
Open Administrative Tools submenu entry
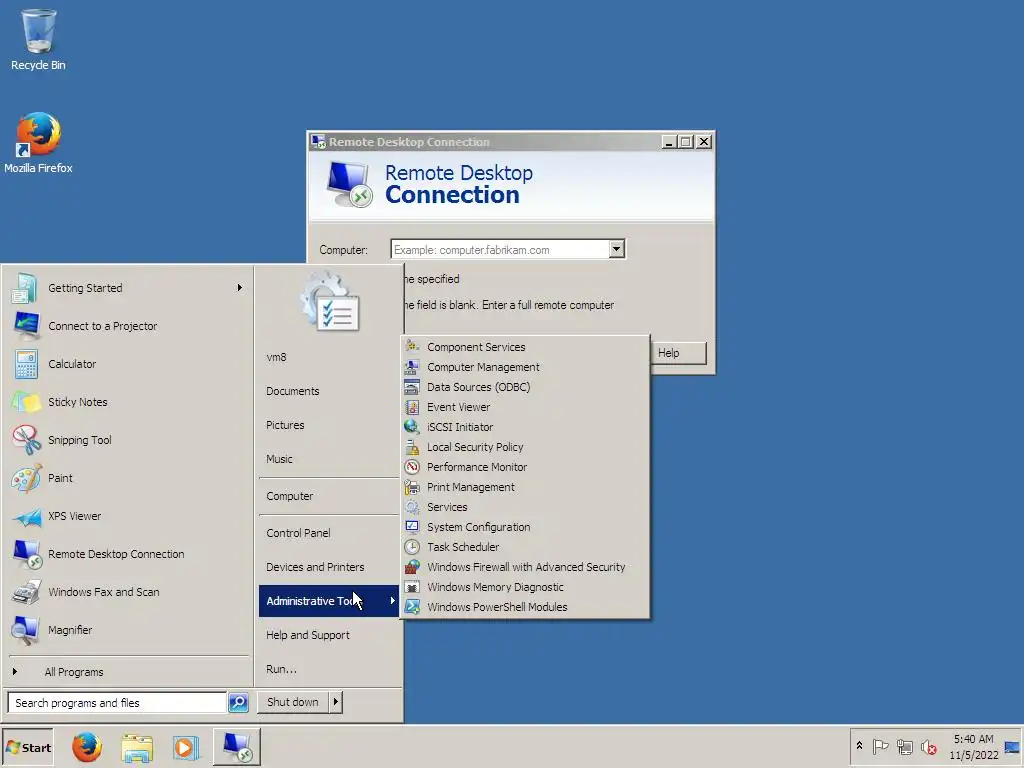click(328, 601)
